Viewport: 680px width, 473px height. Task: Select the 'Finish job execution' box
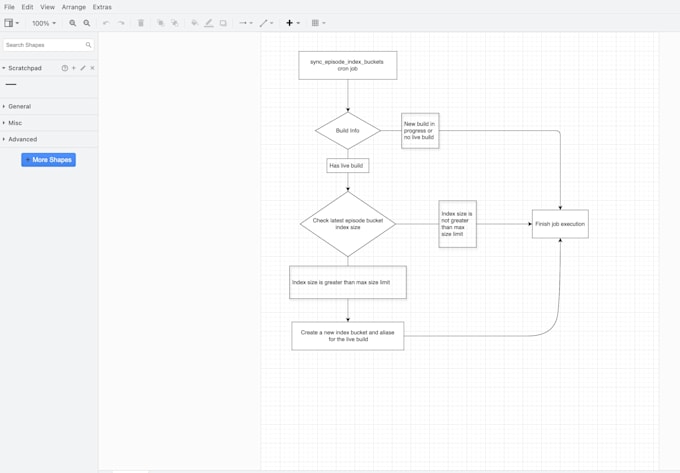[x=560, y=224]
